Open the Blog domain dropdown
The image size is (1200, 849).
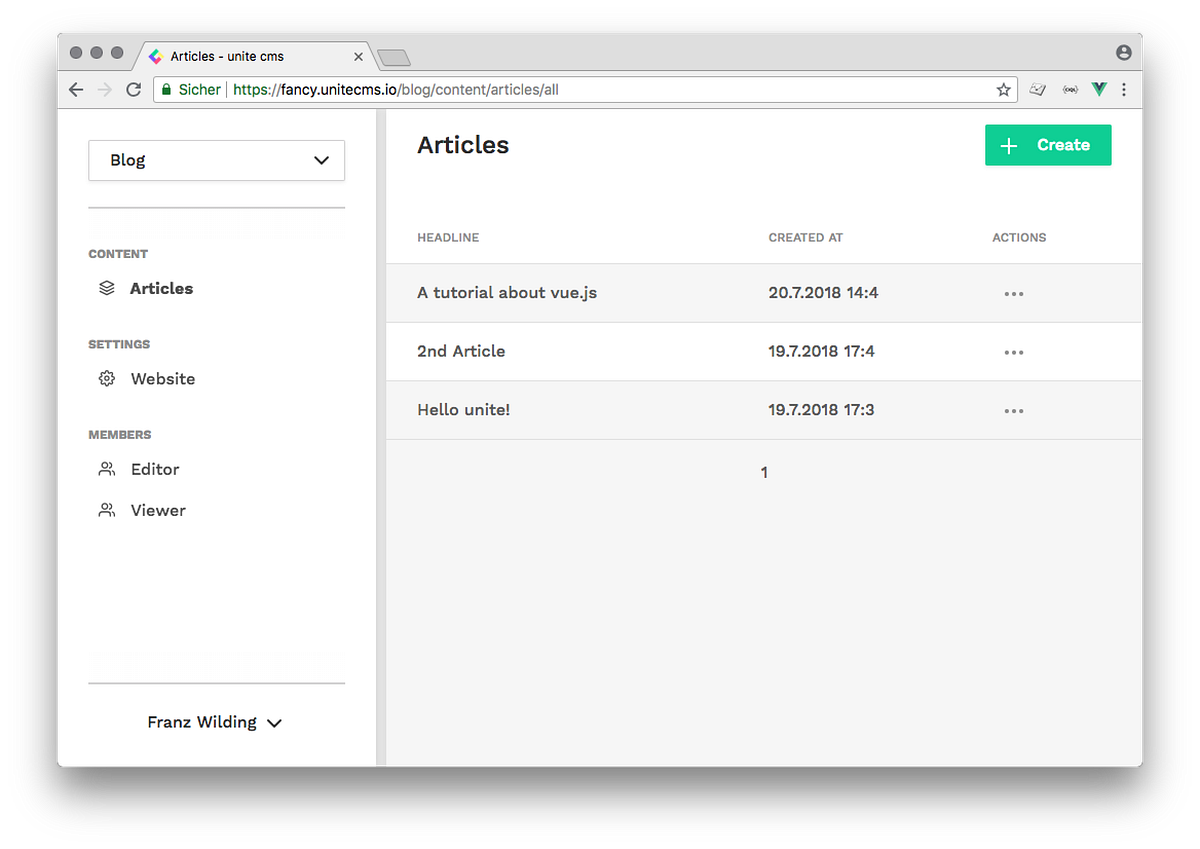click(216, 160)
